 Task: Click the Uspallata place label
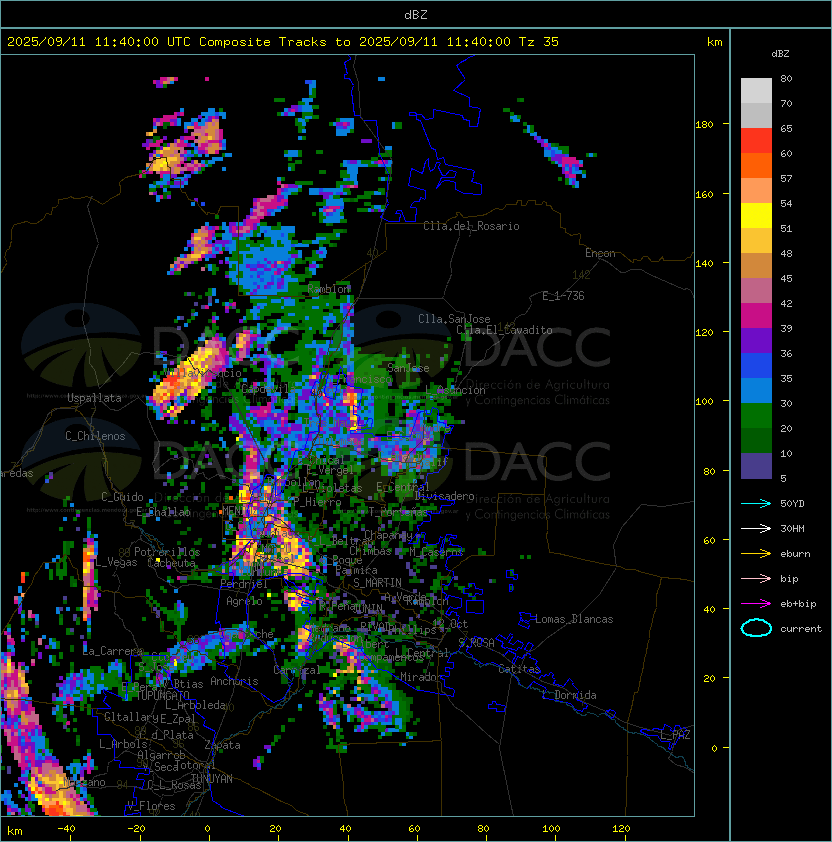[x=94, y=398]
